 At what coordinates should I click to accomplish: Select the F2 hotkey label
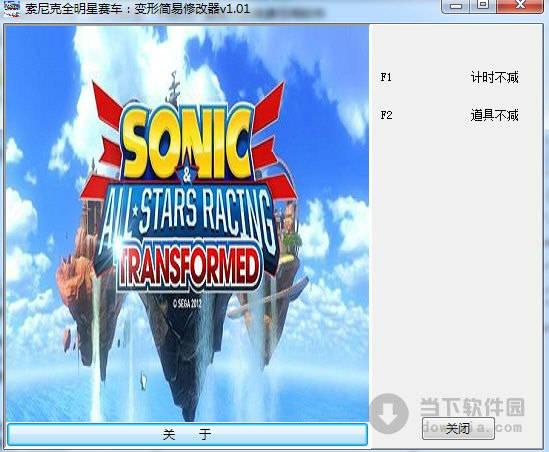[x=386, y=115]
